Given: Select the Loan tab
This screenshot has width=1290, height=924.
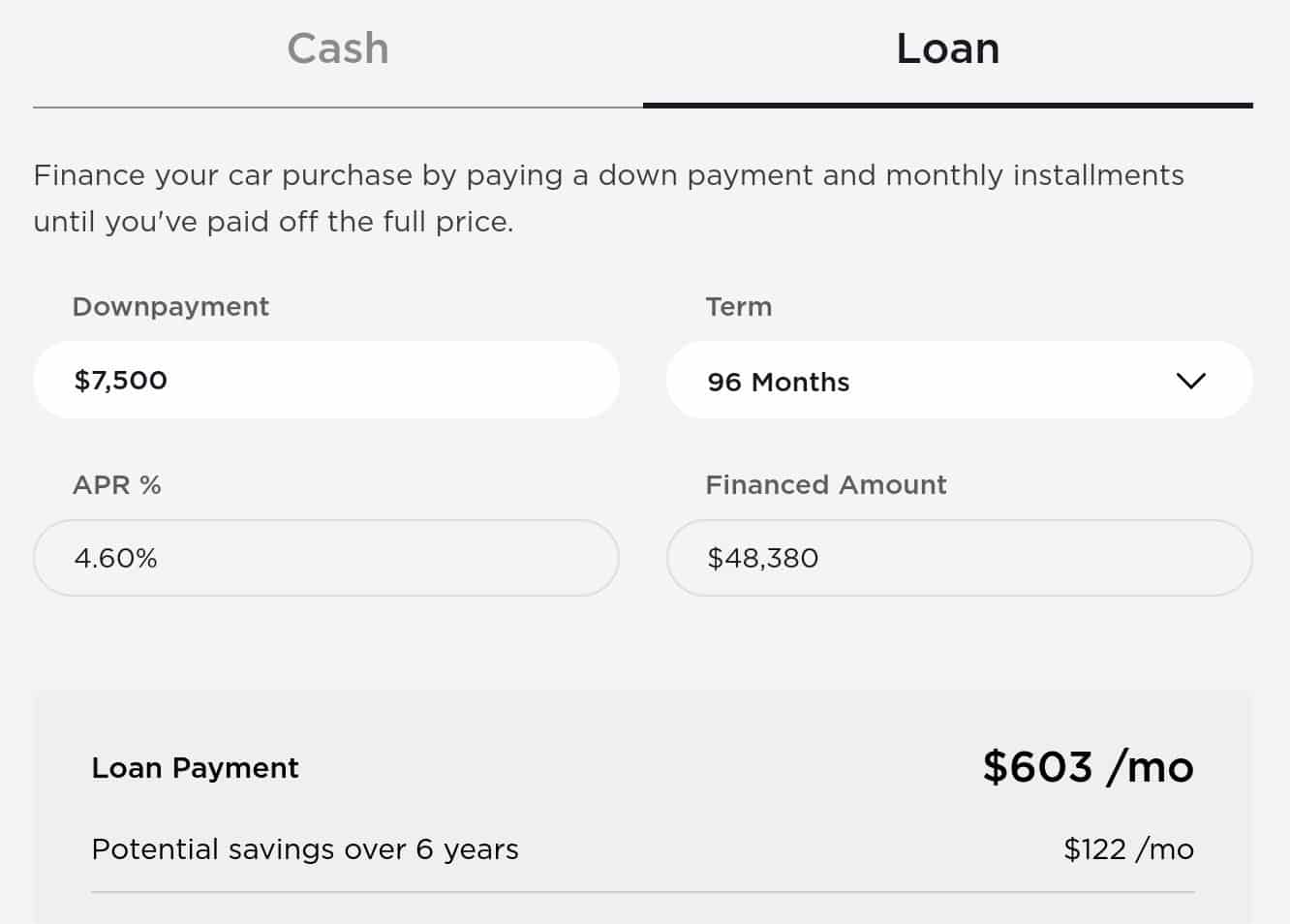Looking at the screenshot, I should coord(947,48).
